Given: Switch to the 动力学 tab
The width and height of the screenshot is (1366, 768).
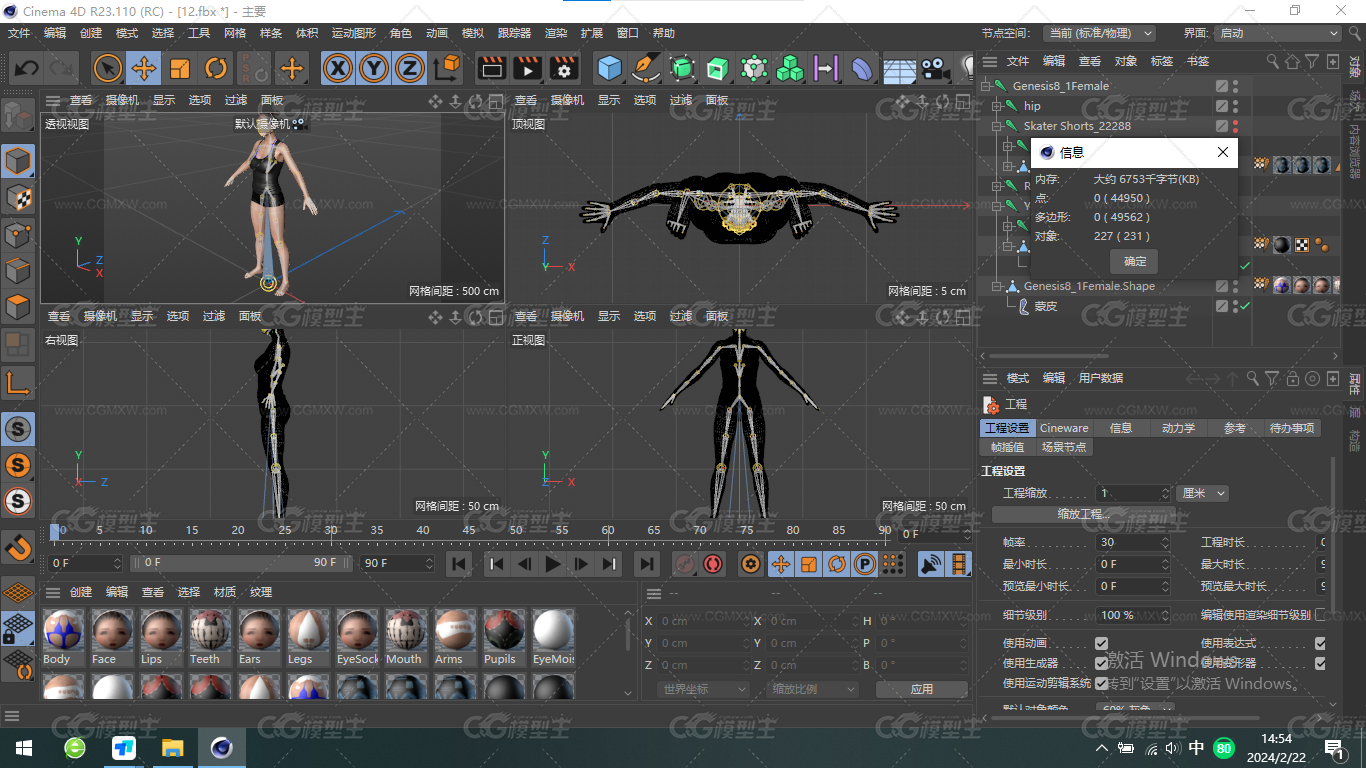Looking at the screenshot, I should tap(1178, 428).
